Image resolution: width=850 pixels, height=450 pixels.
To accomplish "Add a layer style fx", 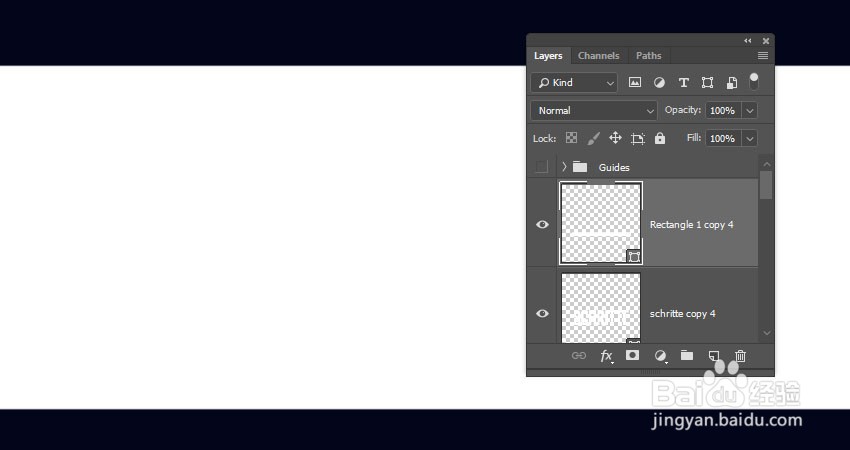I will click(606, 356).
